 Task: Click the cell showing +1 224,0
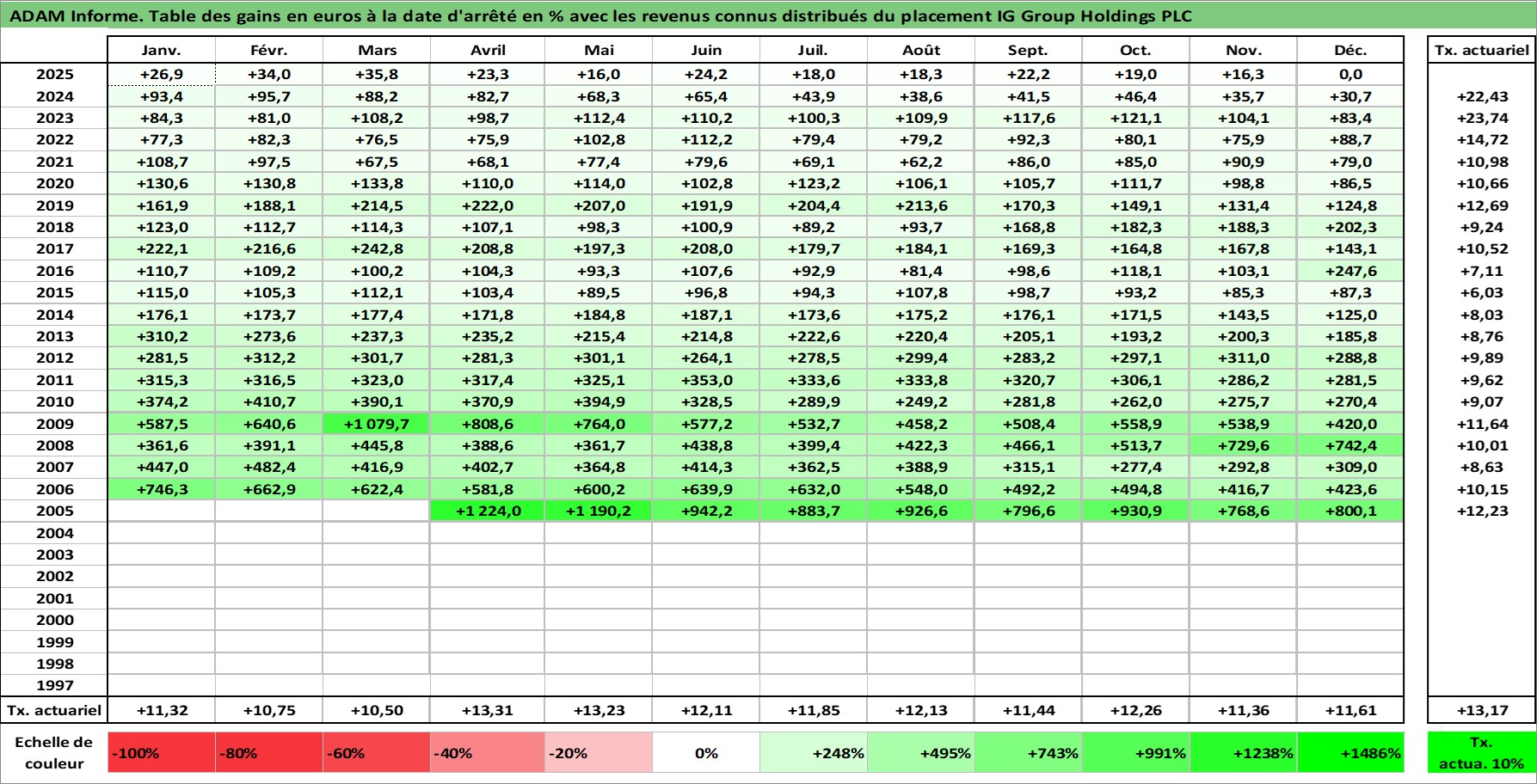click(488, 511)
